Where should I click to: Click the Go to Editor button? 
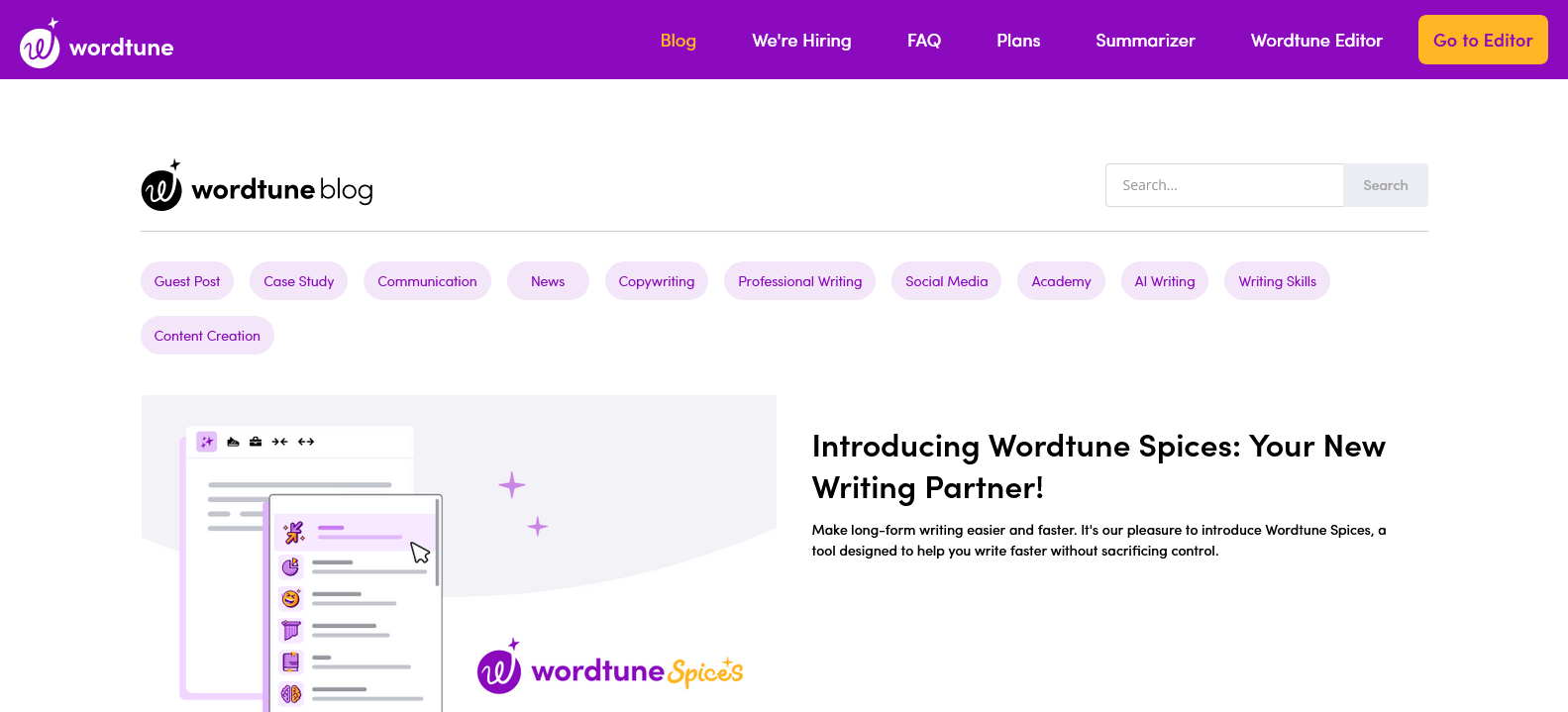(x=1483, y=40)
